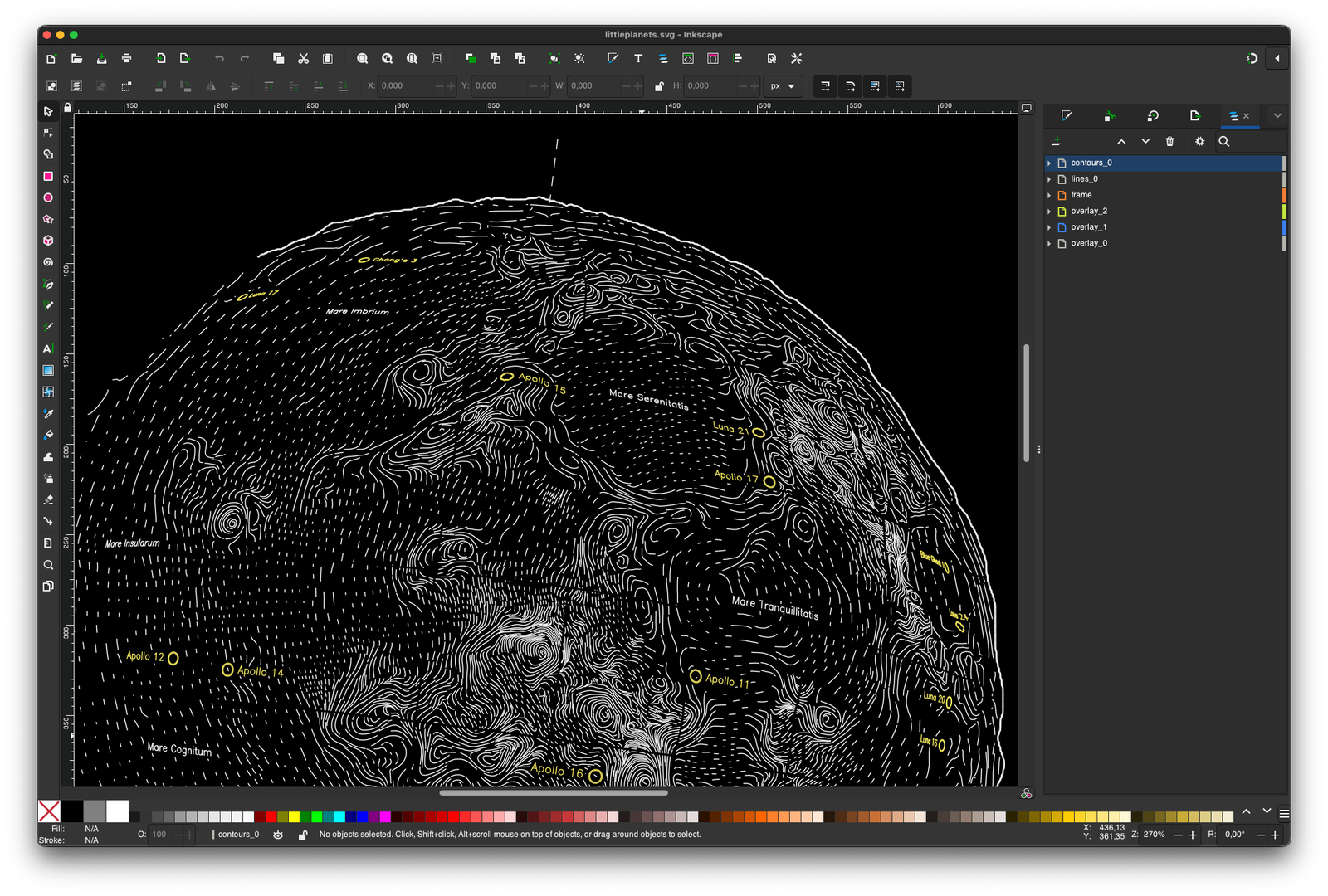Expand the frame layer entry

1049,195
